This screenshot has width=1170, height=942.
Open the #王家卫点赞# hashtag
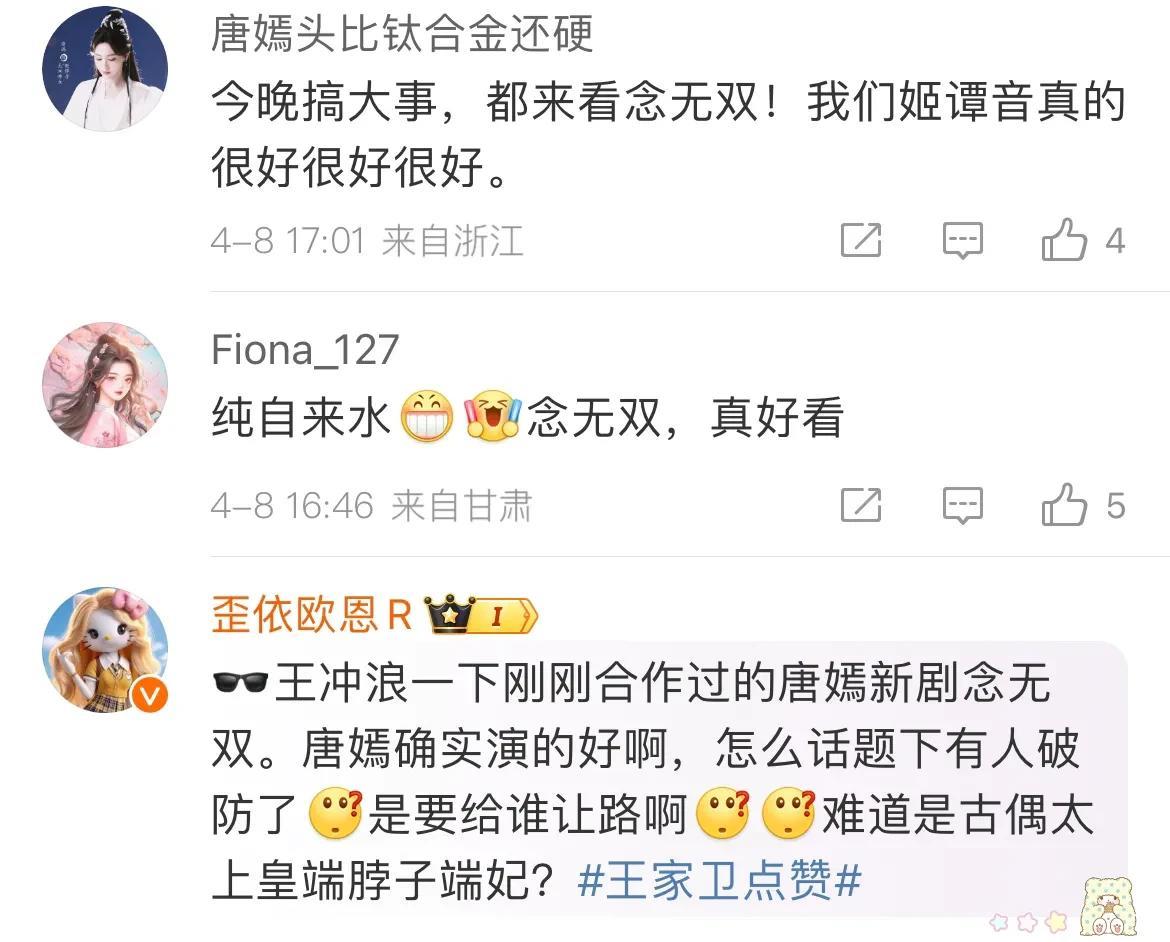720,880
